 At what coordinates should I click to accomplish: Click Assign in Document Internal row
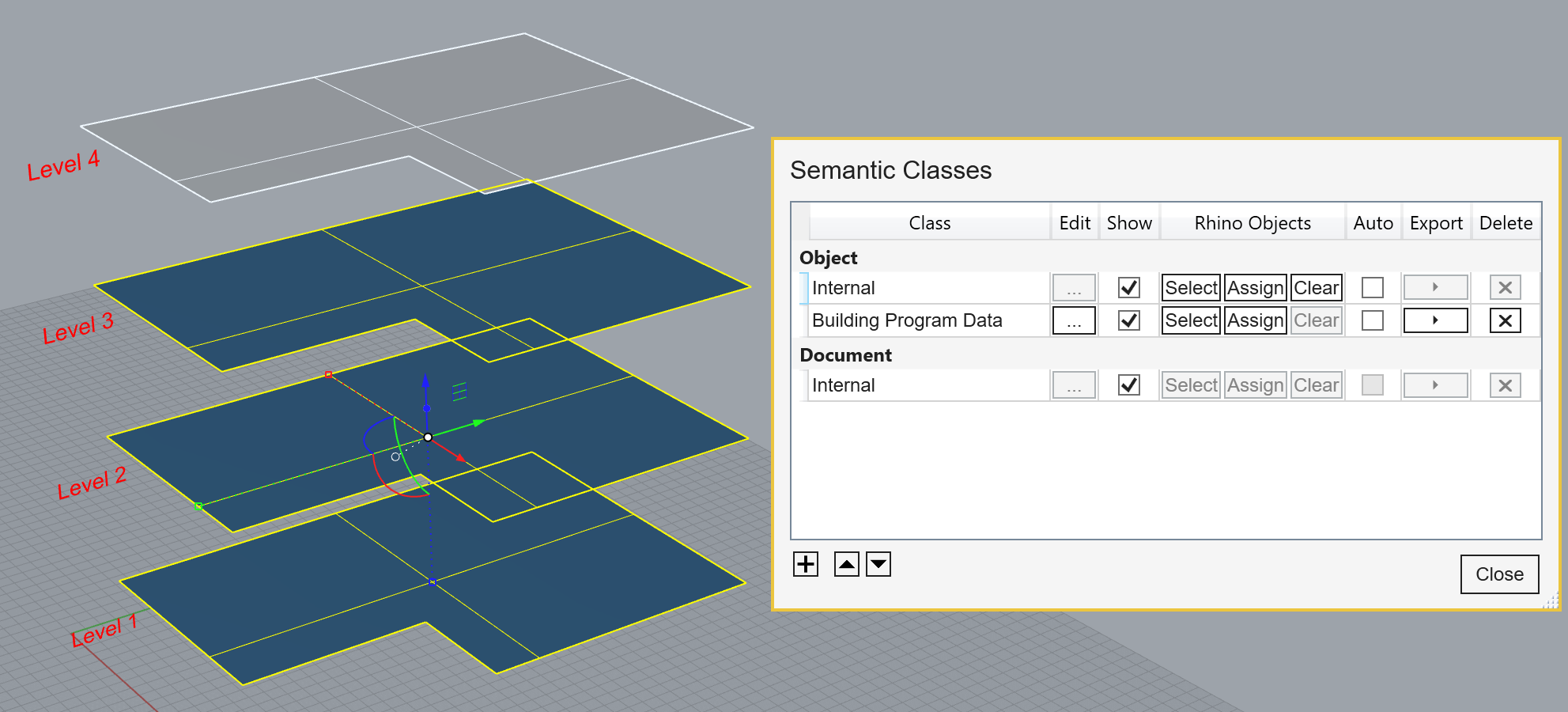coord(1256,385)
